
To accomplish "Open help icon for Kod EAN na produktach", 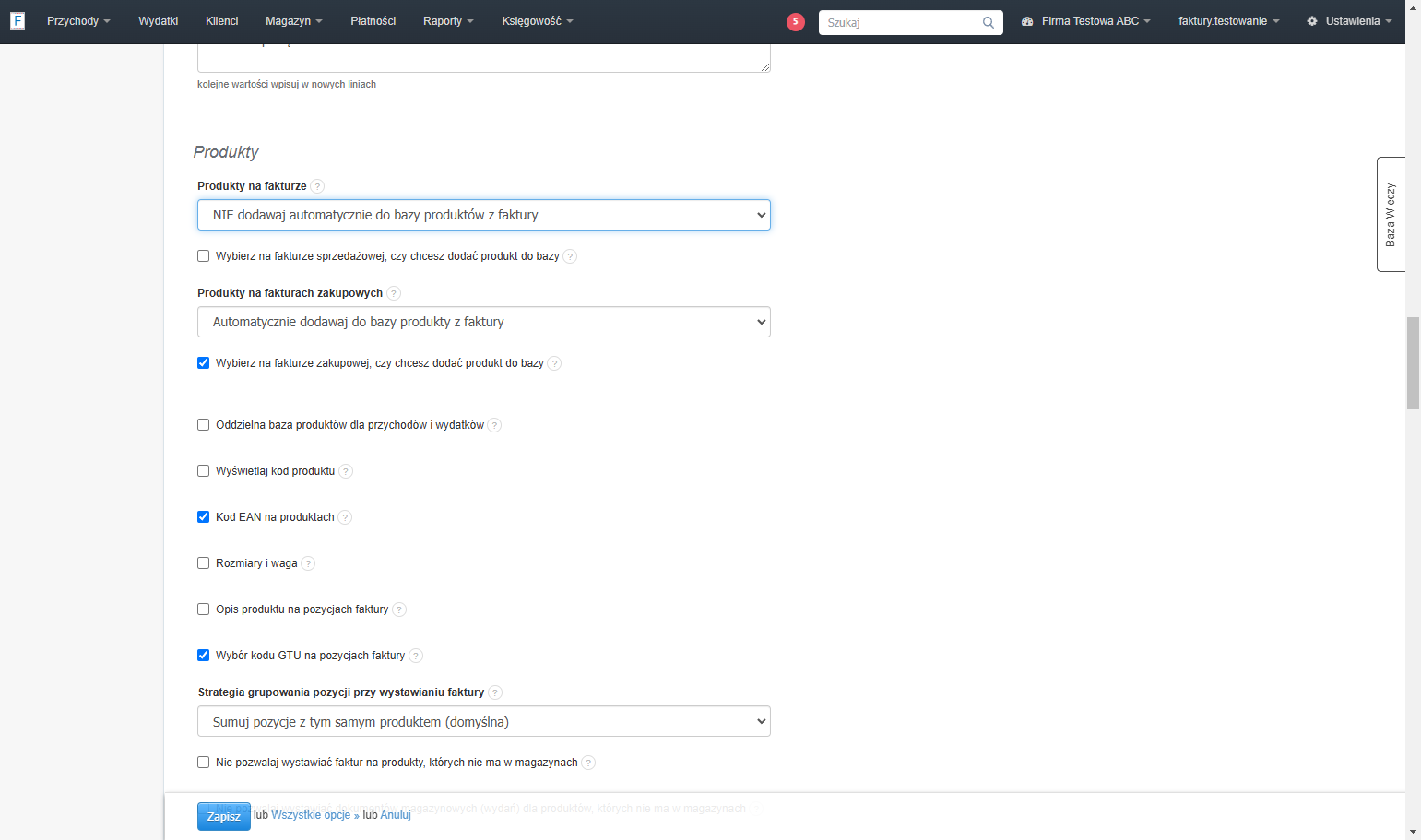I will point(345,517).
